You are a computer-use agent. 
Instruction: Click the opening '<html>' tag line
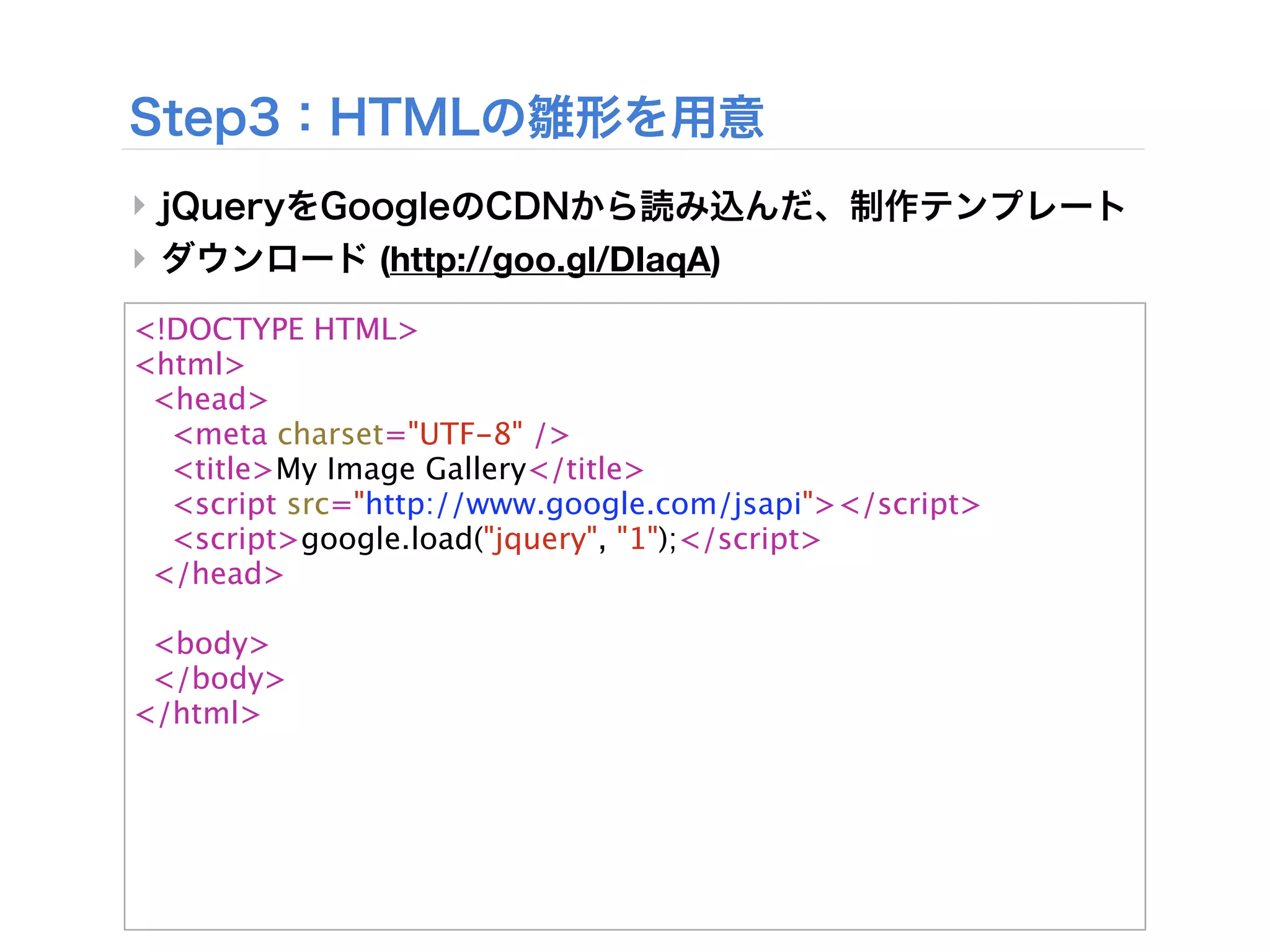tap(190, 364)
